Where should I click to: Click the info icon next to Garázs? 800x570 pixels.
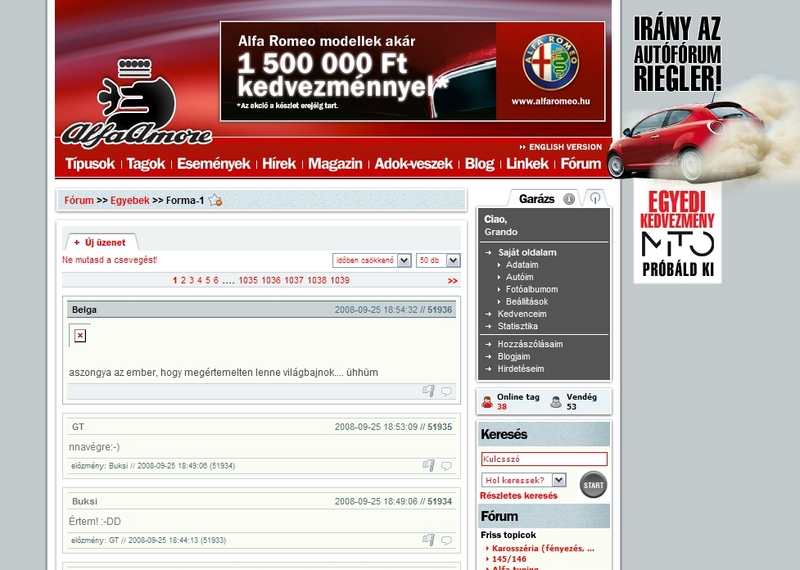569,199
